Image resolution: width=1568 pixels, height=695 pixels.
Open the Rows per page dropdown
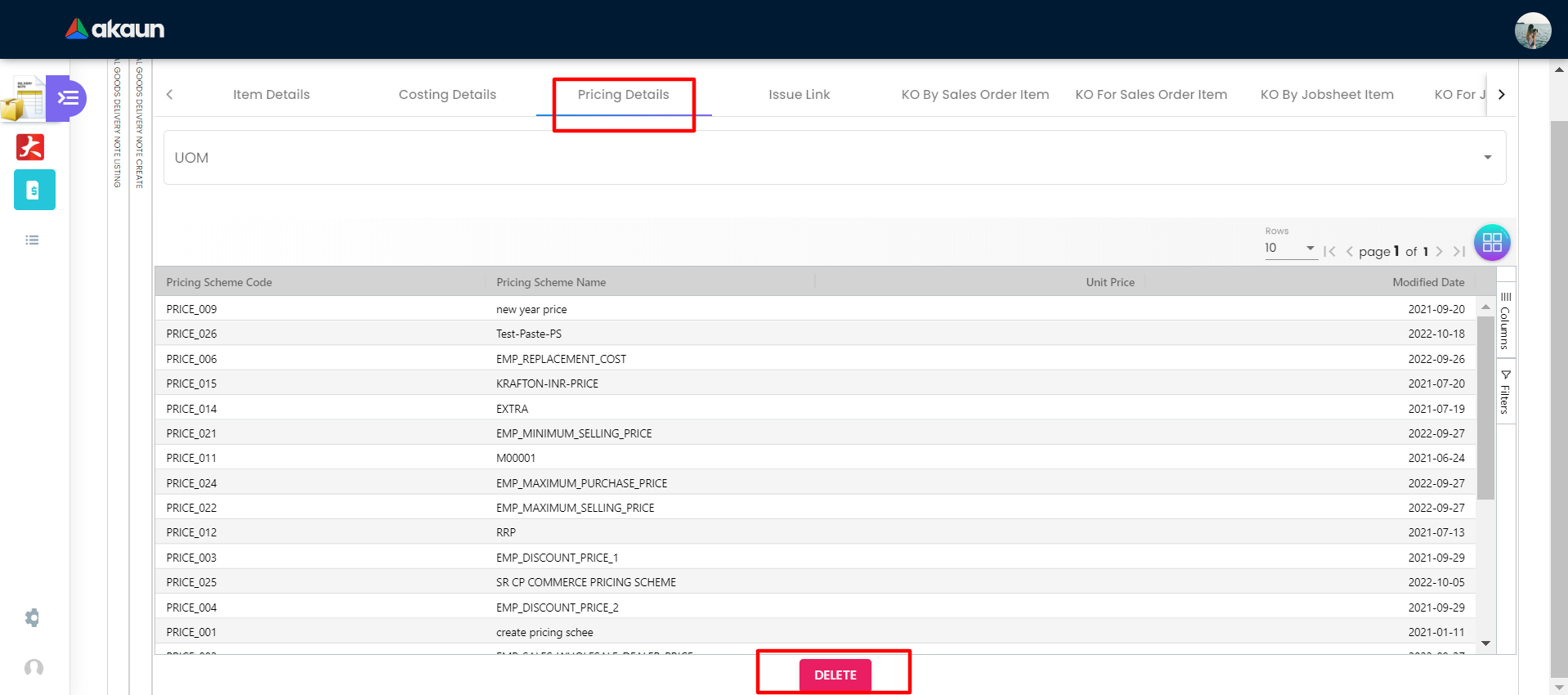click(x=1289, y=249)
